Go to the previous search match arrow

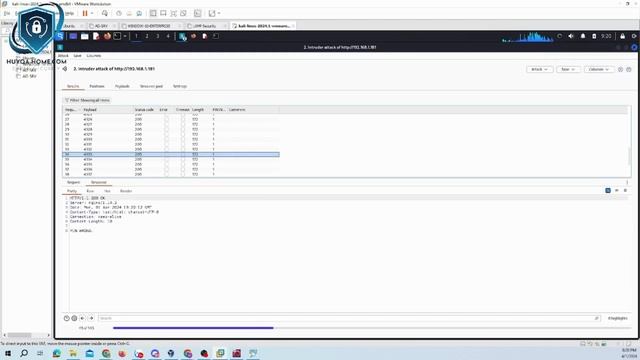[82, 318]
